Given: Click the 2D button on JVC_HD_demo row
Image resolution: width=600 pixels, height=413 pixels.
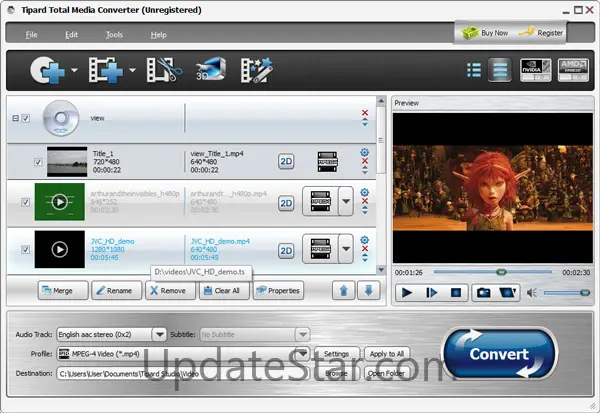Looking at the screenshot, I should pos(286,251).
